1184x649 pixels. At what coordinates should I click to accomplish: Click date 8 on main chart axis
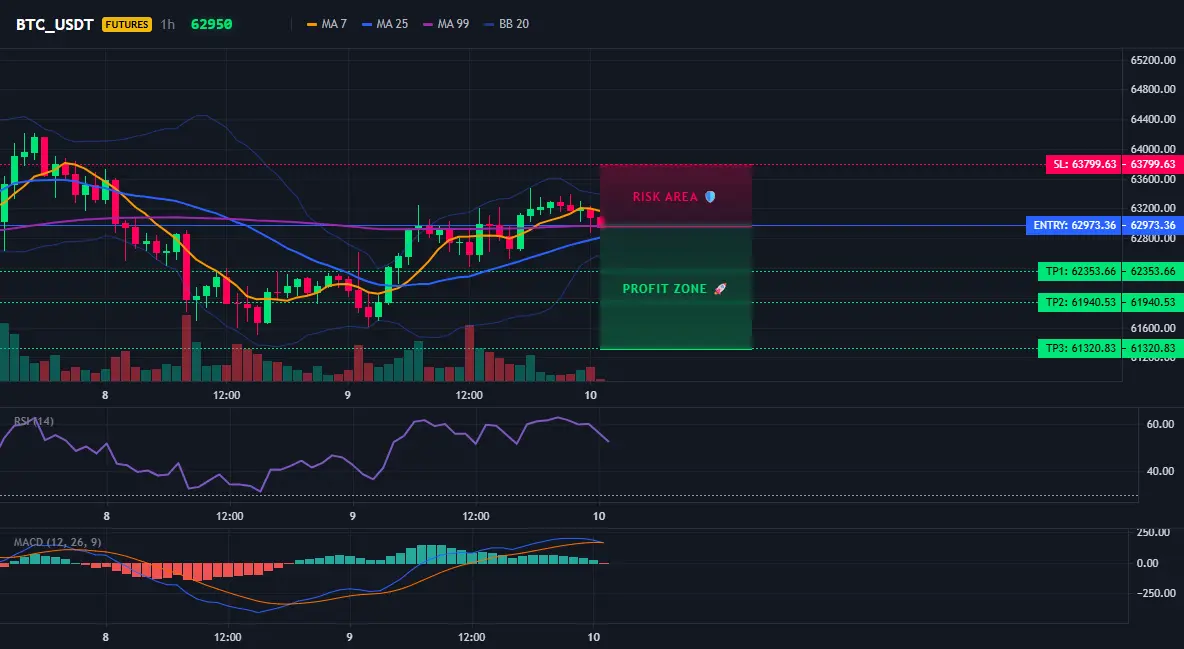pyautogui.click(x=105, y=395)
